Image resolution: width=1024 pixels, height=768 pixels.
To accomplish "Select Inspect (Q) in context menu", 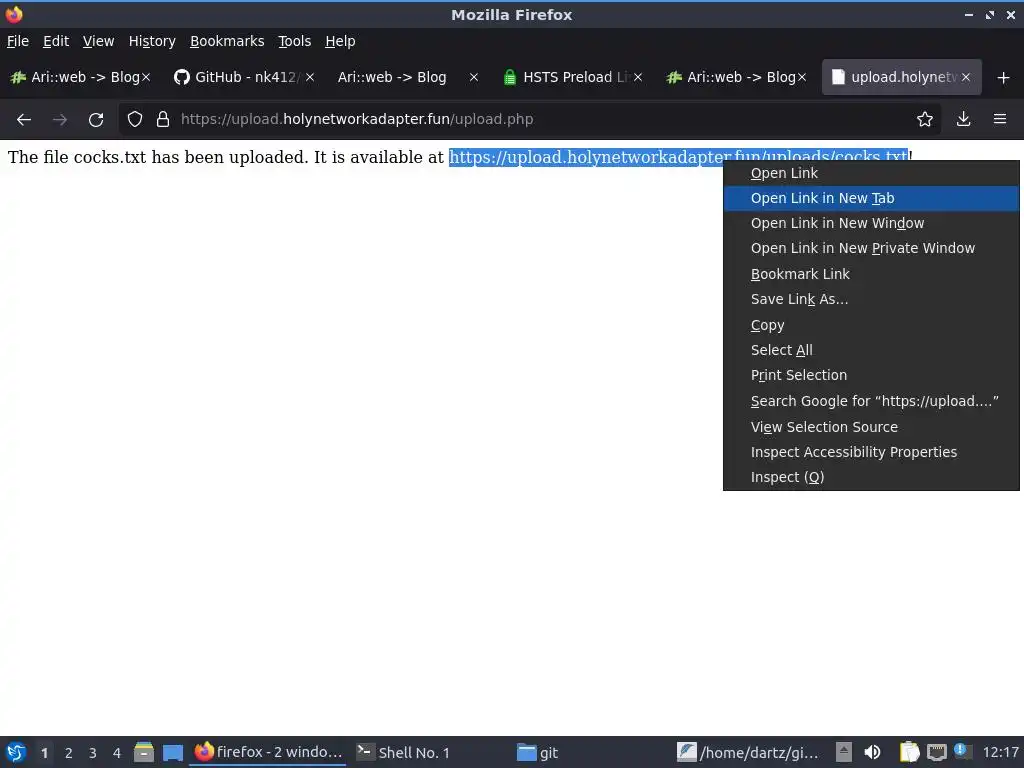I will tap(871, 477).
